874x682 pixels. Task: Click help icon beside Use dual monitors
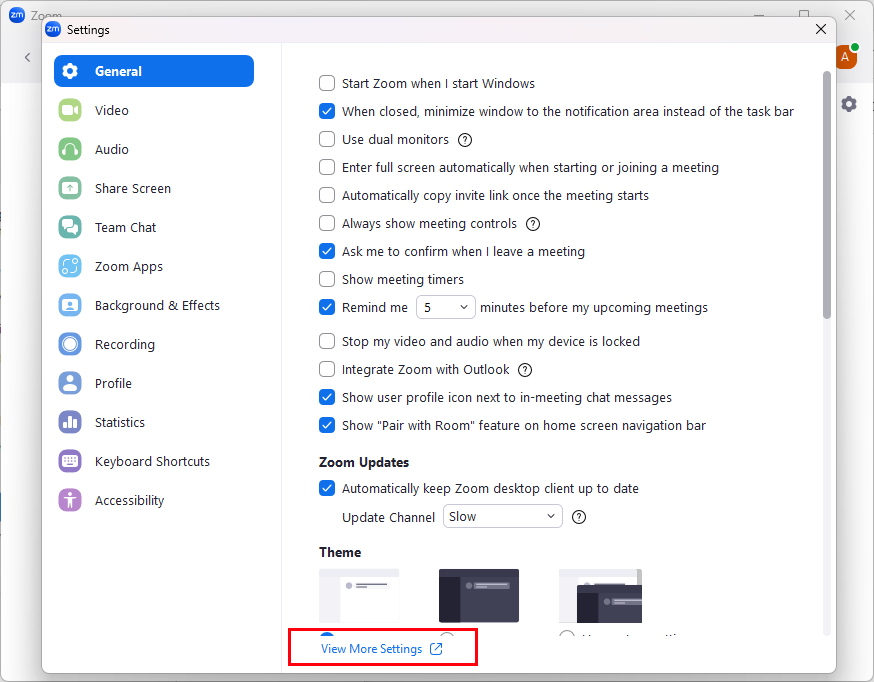pyautogui.click(x=465, y=140)
